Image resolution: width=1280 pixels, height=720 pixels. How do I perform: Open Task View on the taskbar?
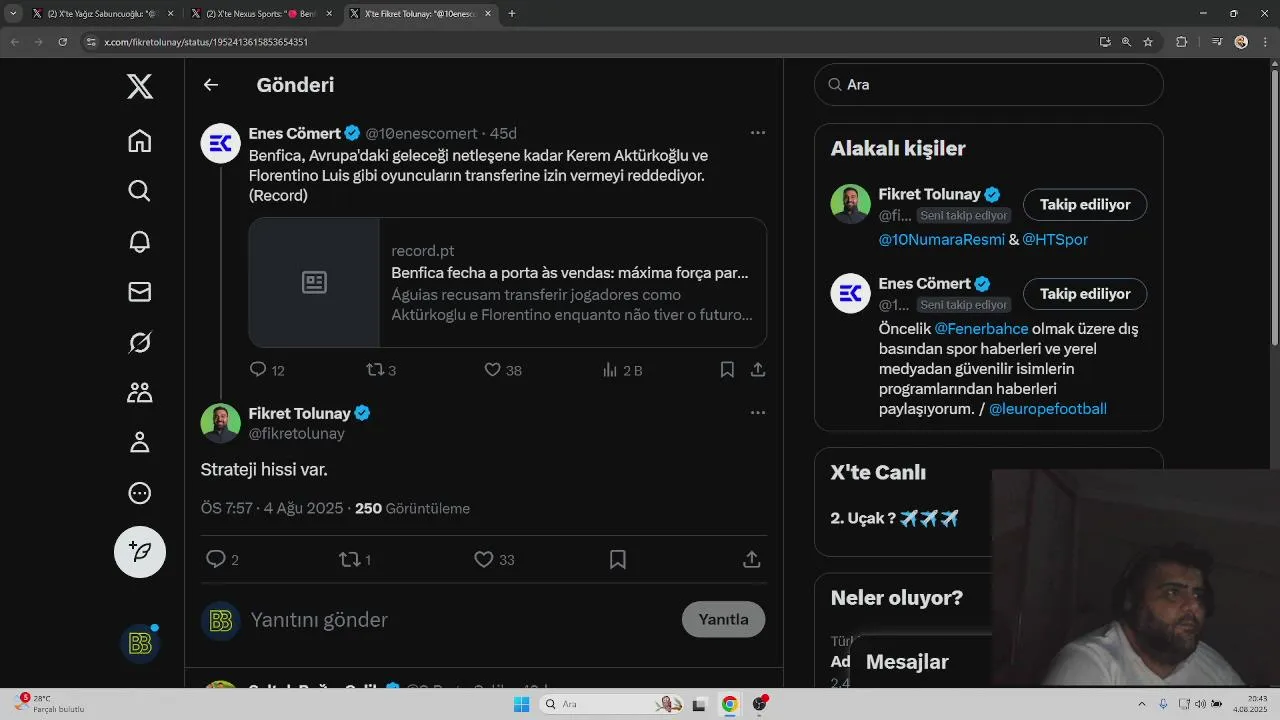tap(700, 704)
